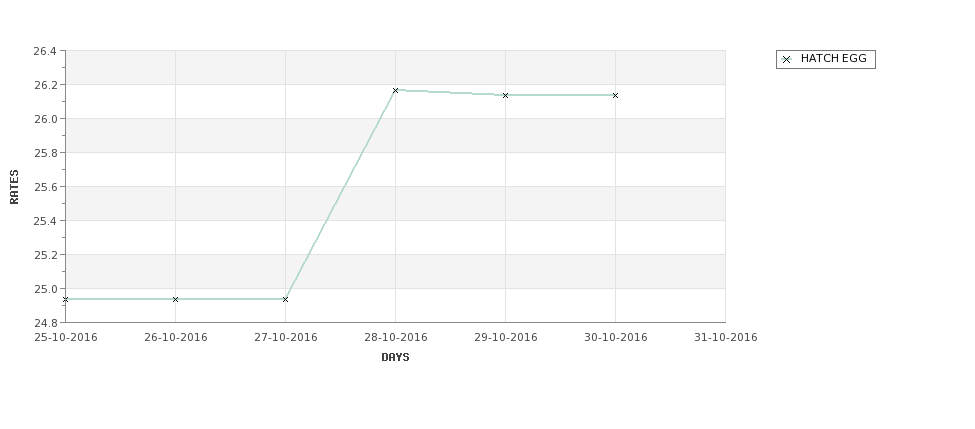Click the 28-10-2016 x-axis label
The image size is (975, 429).
tap(395, 338)
